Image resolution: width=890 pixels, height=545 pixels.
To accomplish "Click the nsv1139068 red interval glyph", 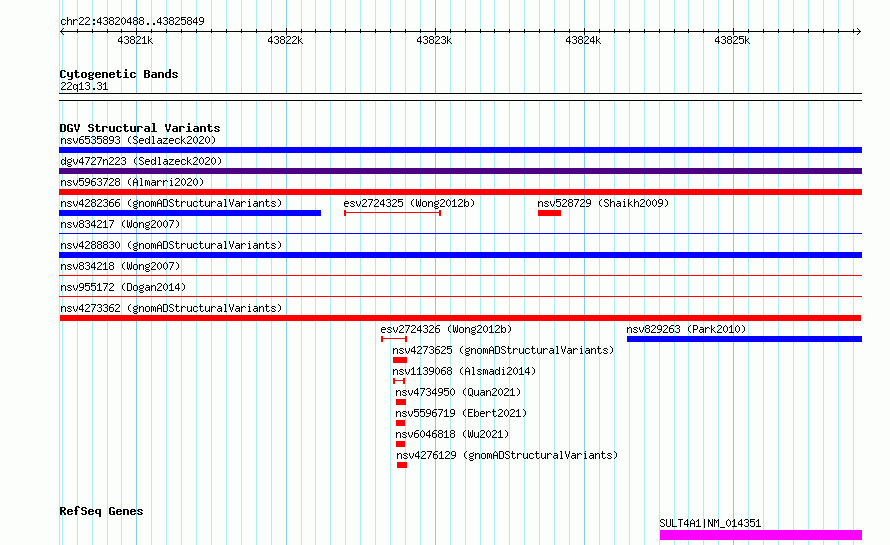I will click(399, 381).
